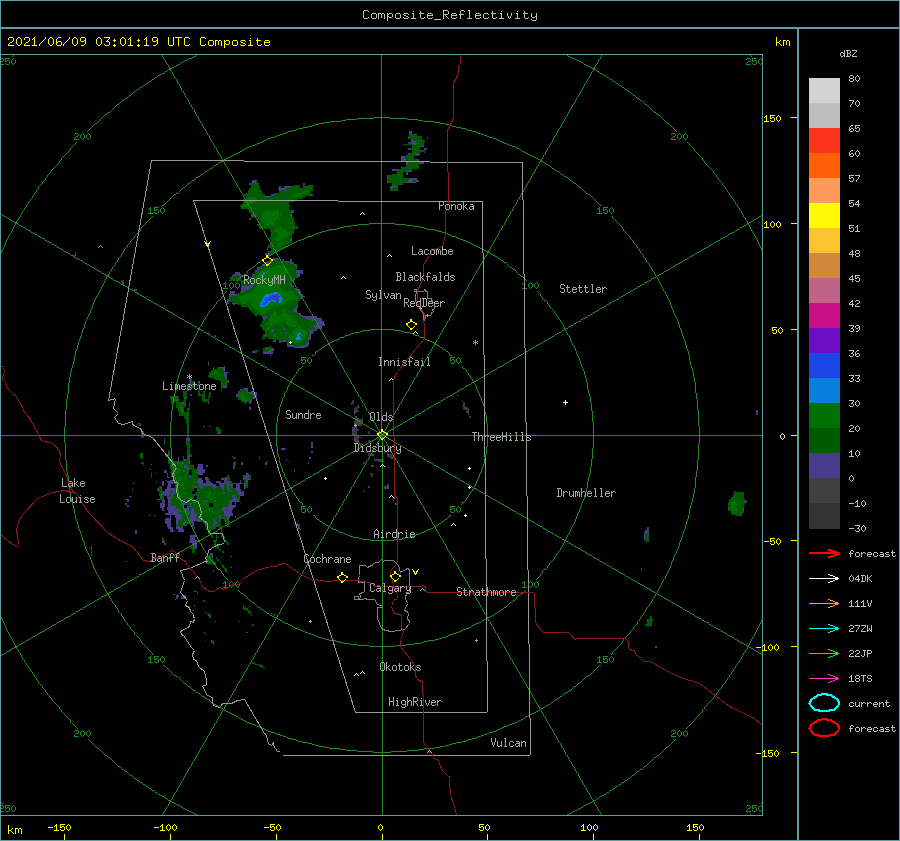
Task: Pick the purple 36 dBZ color swatch
Action: point(824,340)
